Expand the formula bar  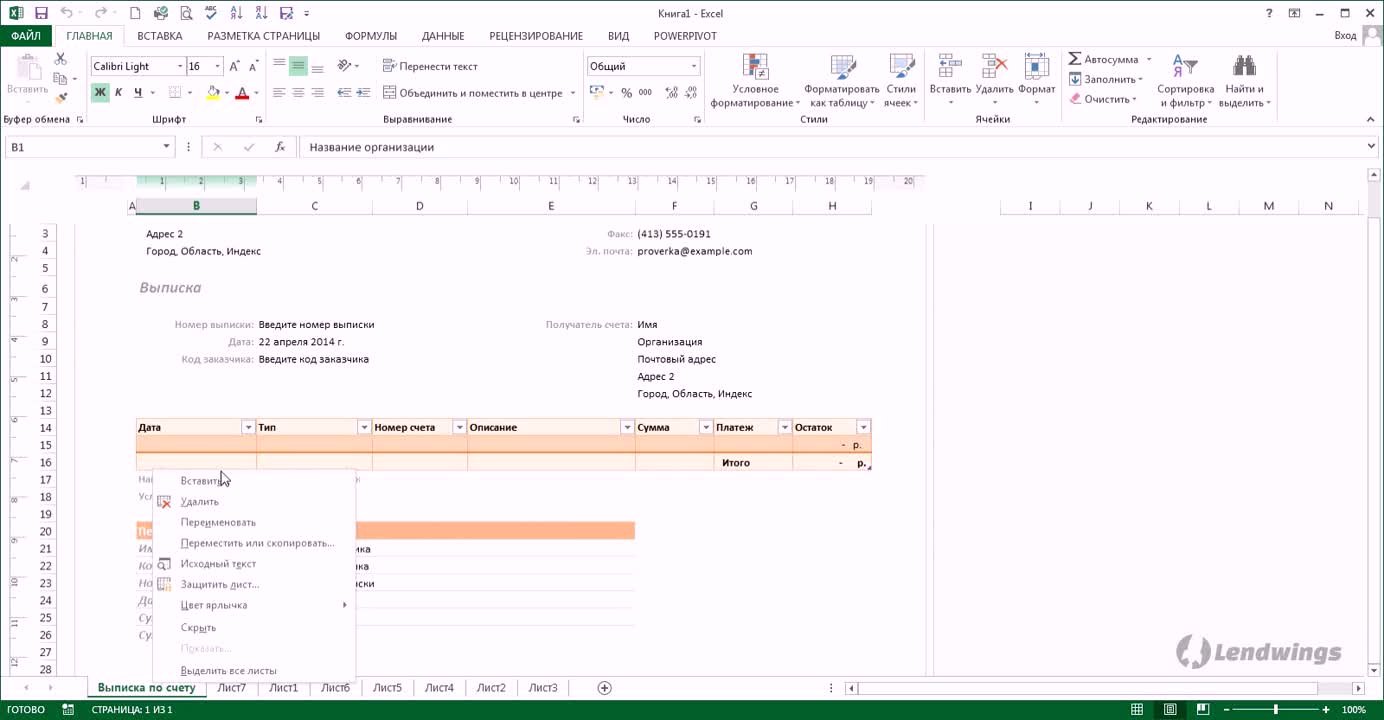(x=1371, y=147)
